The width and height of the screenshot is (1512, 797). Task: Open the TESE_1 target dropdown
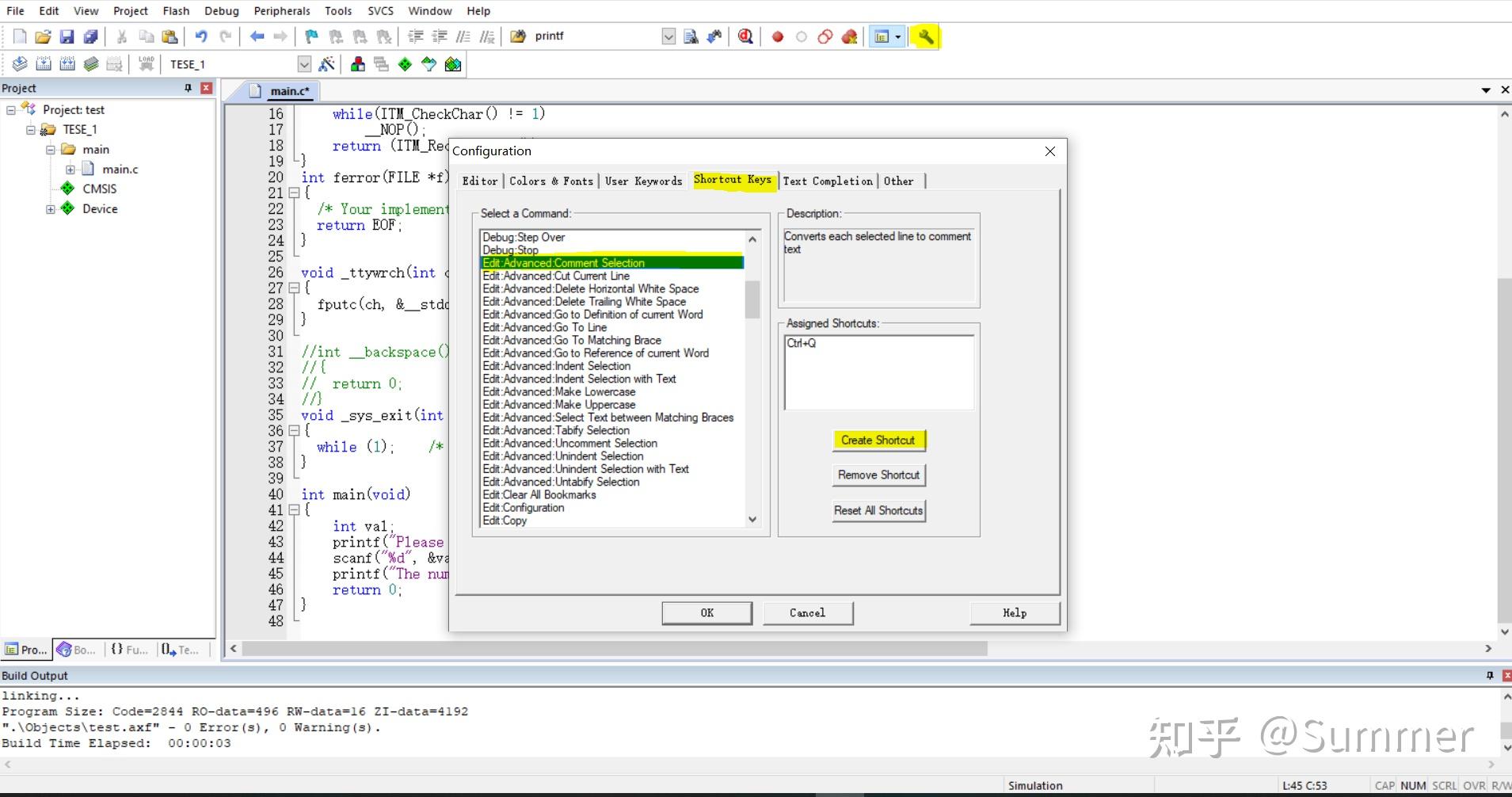tap(304, 64)
